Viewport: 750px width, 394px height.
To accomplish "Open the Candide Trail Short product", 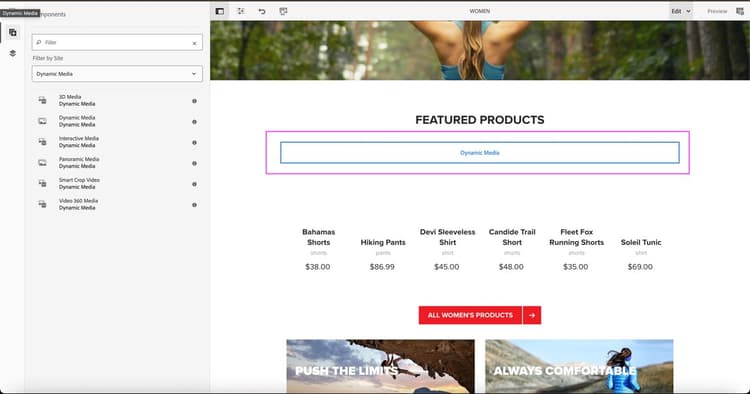I will click(512, 237).
